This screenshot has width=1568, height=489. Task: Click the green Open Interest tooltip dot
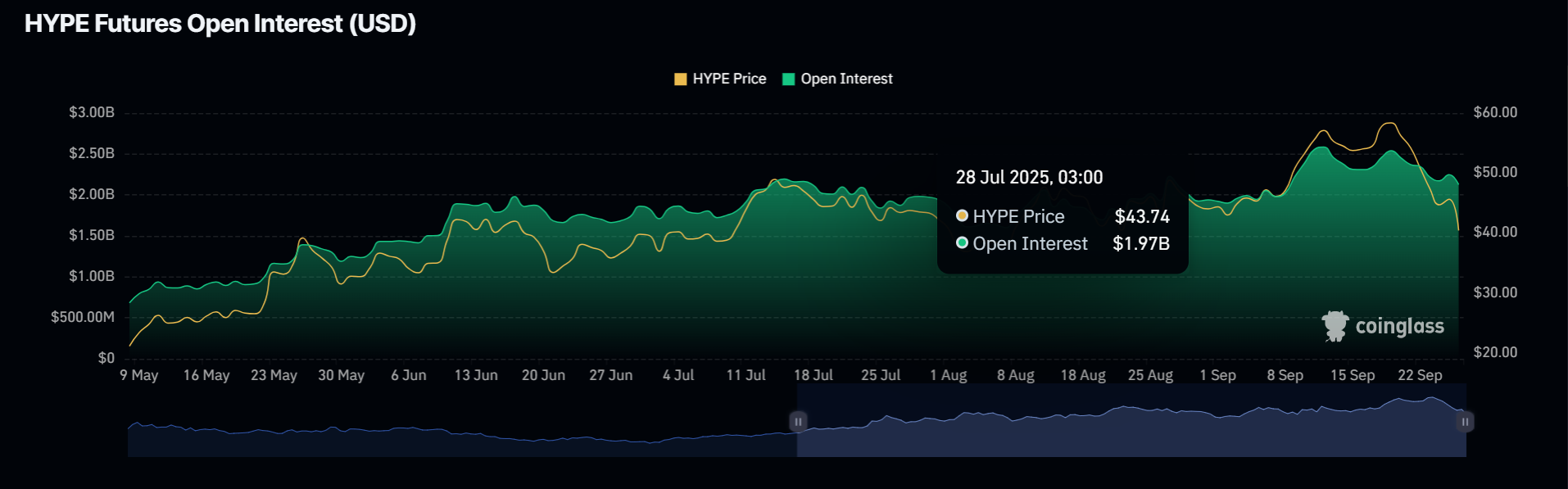(x=963, y=243)
